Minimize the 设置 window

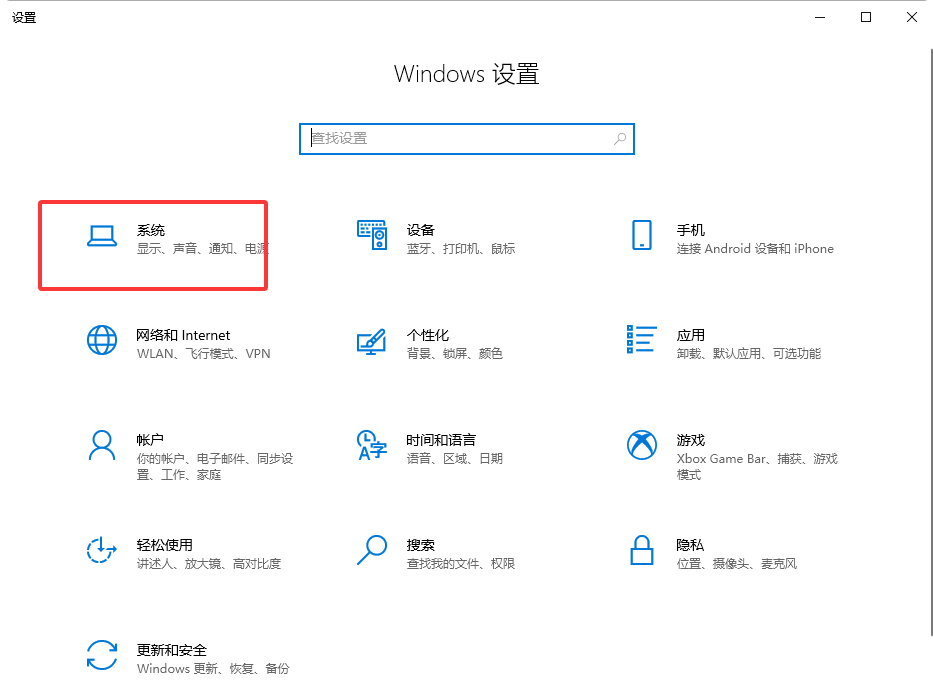(x=820, y=17)
